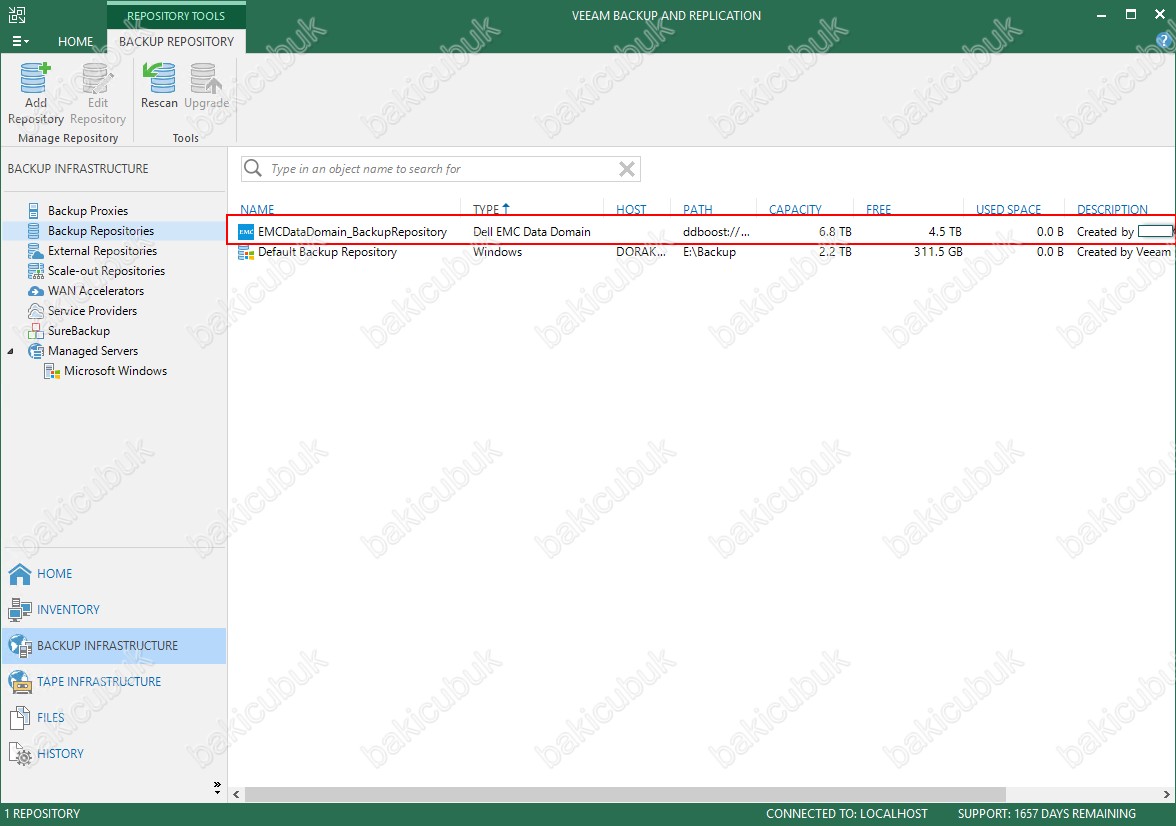Select SureBackup tree node
1176x826 pixels.
79,331
